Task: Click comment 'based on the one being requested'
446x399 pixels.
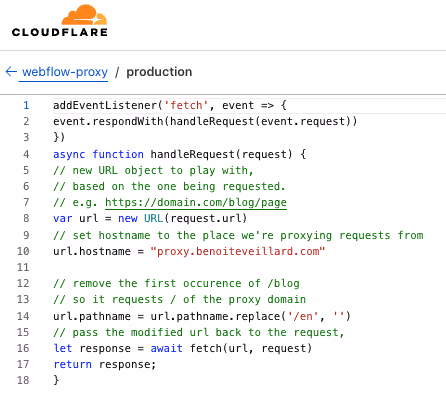Action: (x=169, y=186)
